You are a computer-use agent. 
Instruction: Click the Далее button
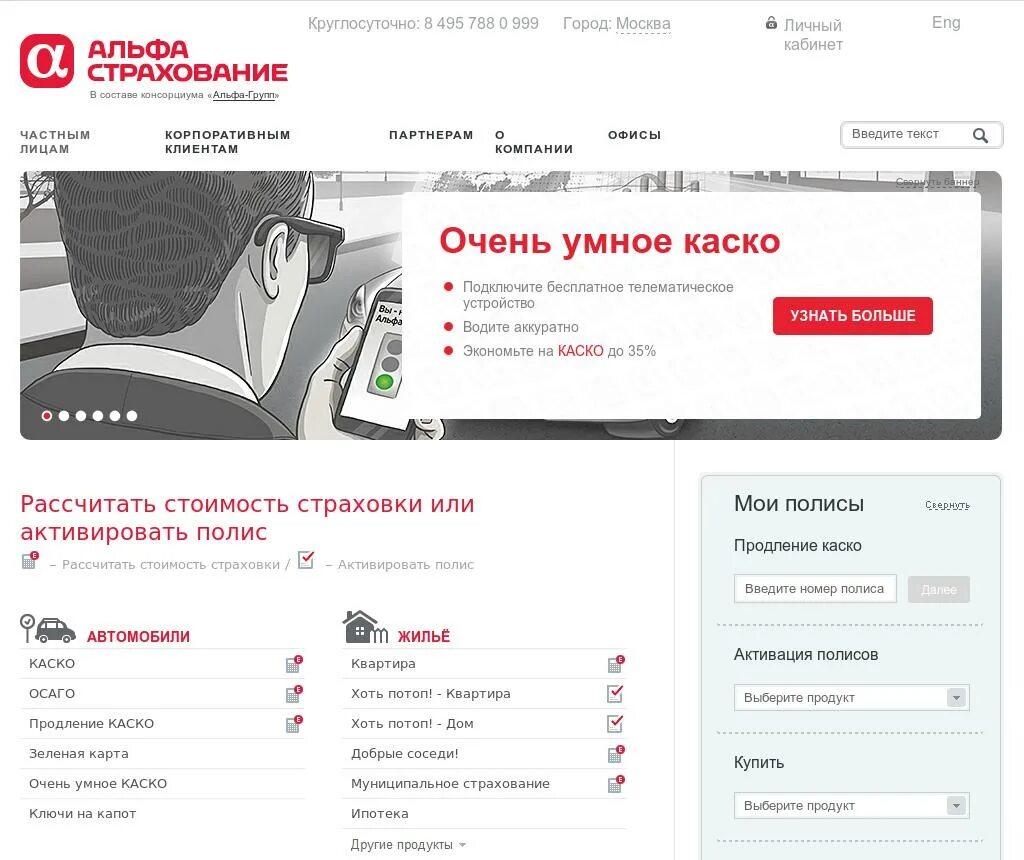(x=938, y=590)
